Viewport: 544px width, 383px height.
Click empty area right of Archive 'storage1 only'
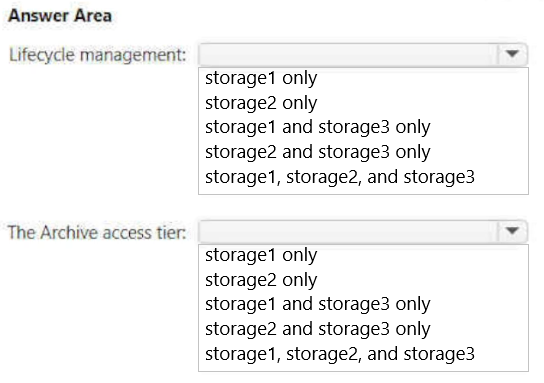click(x=423, y=255)
